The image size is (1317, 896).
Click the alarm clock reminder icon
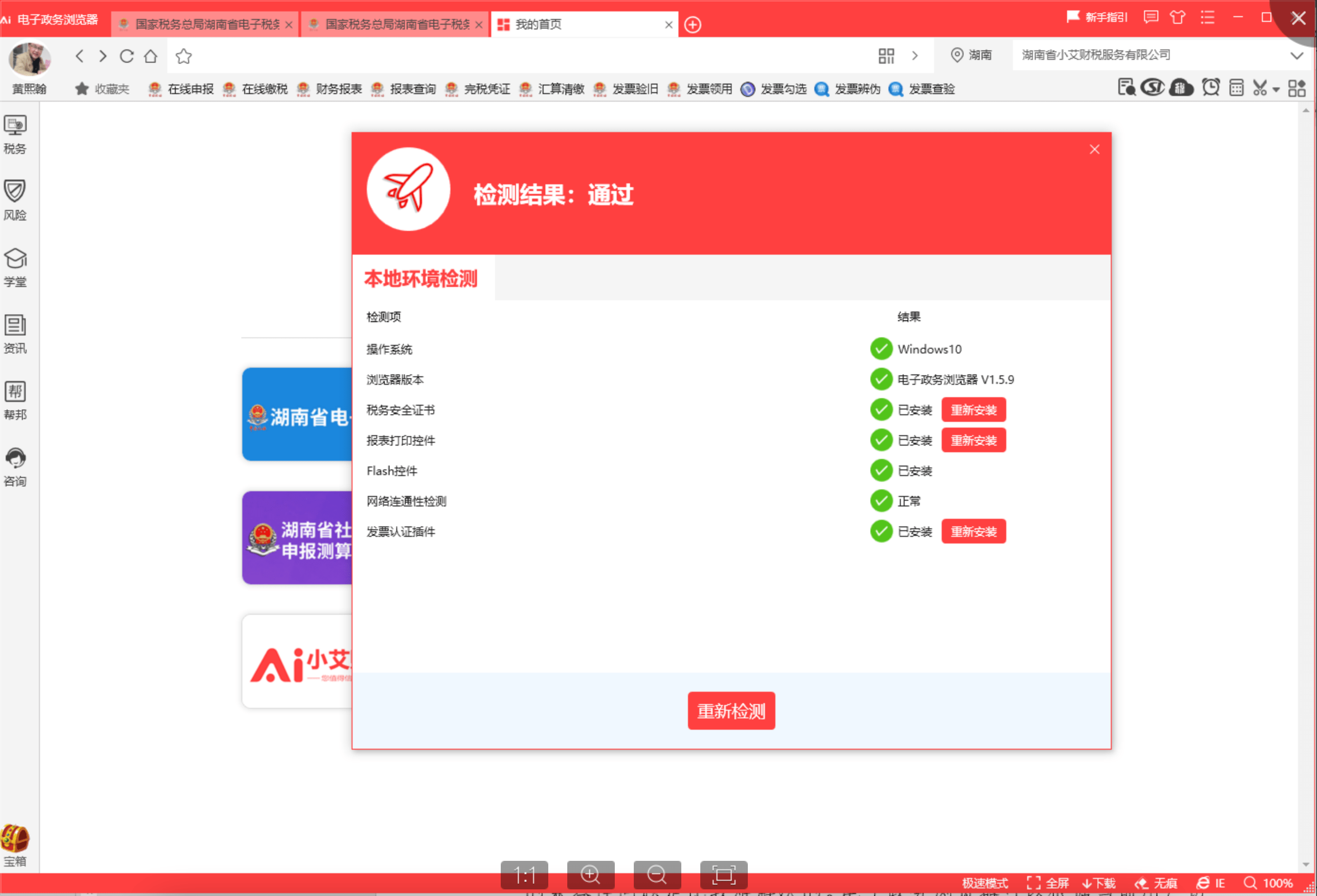[x=1211, y=88]
